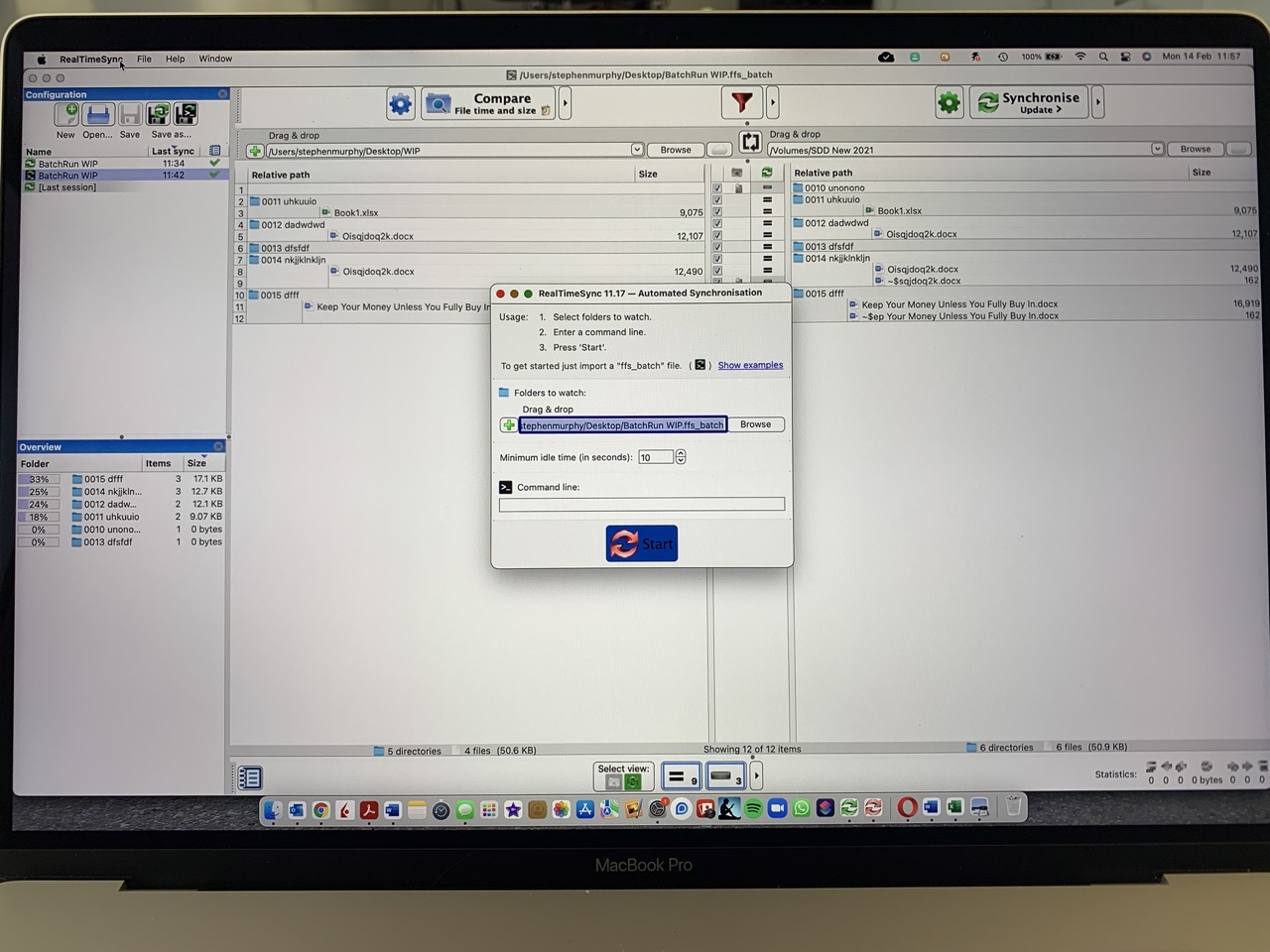Close the Configuration panel

pos(222,94)
